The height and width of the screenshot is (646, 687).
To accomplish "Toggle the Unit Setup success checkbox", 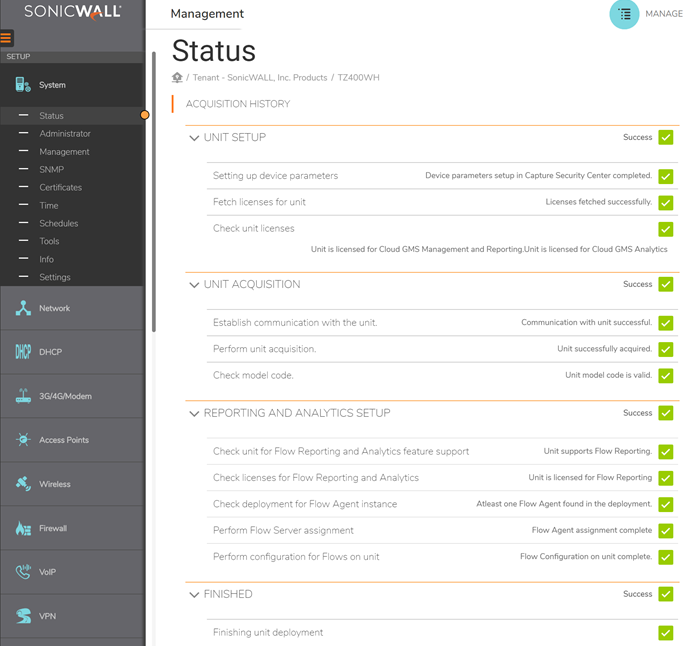I will (665, 138).
